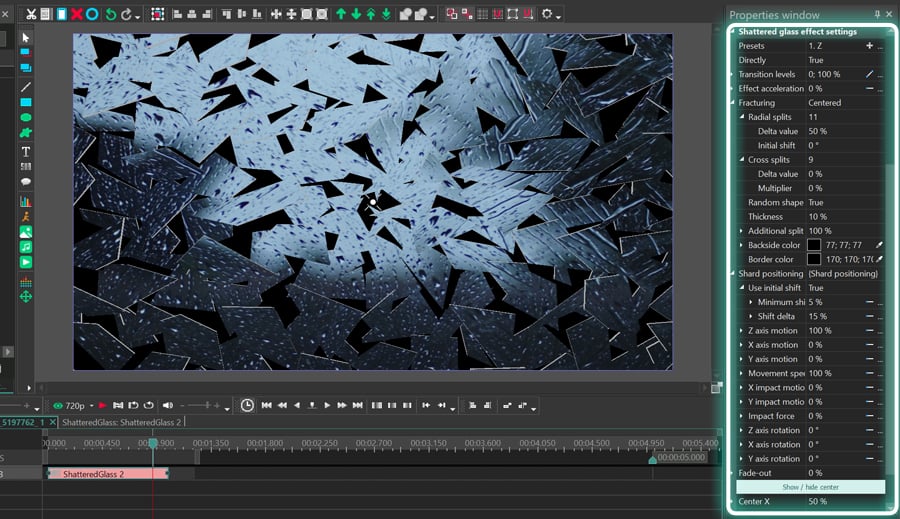Click the plus icon in Presets row
This screenshot has height=519, width=900.
tap(870, 45)
